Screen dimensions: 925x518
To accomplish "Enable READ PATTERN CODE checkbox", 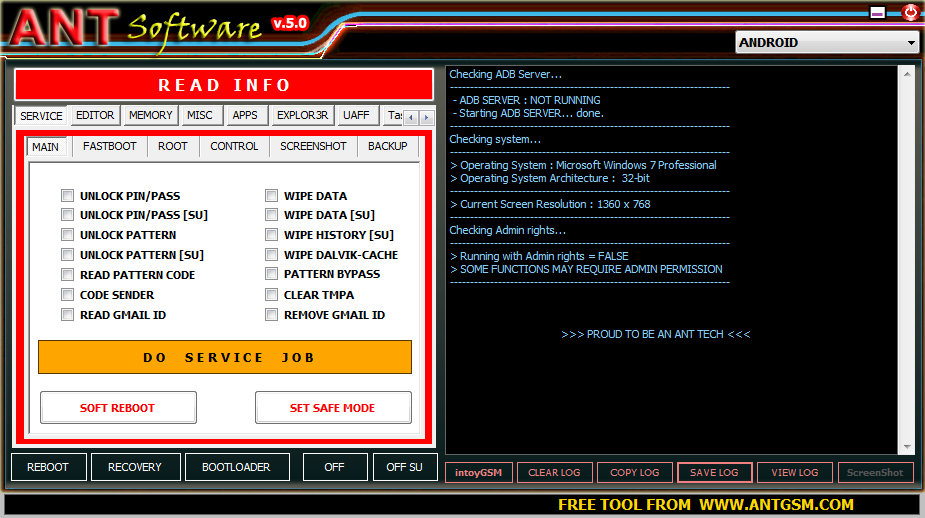I will [x=67, y=275].
